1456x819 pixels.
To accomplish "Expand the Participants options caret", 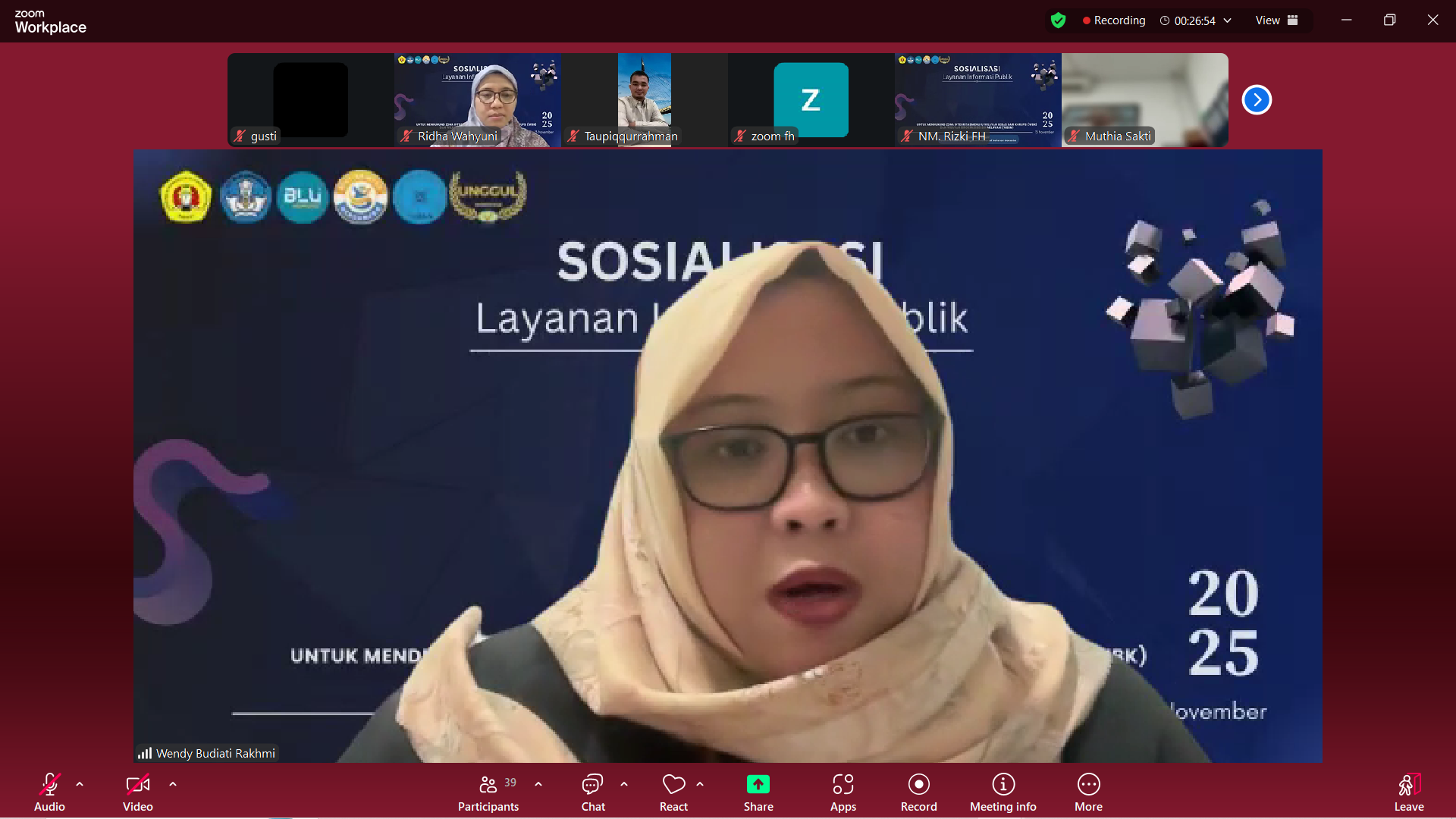I will click(x=538, y=784).
